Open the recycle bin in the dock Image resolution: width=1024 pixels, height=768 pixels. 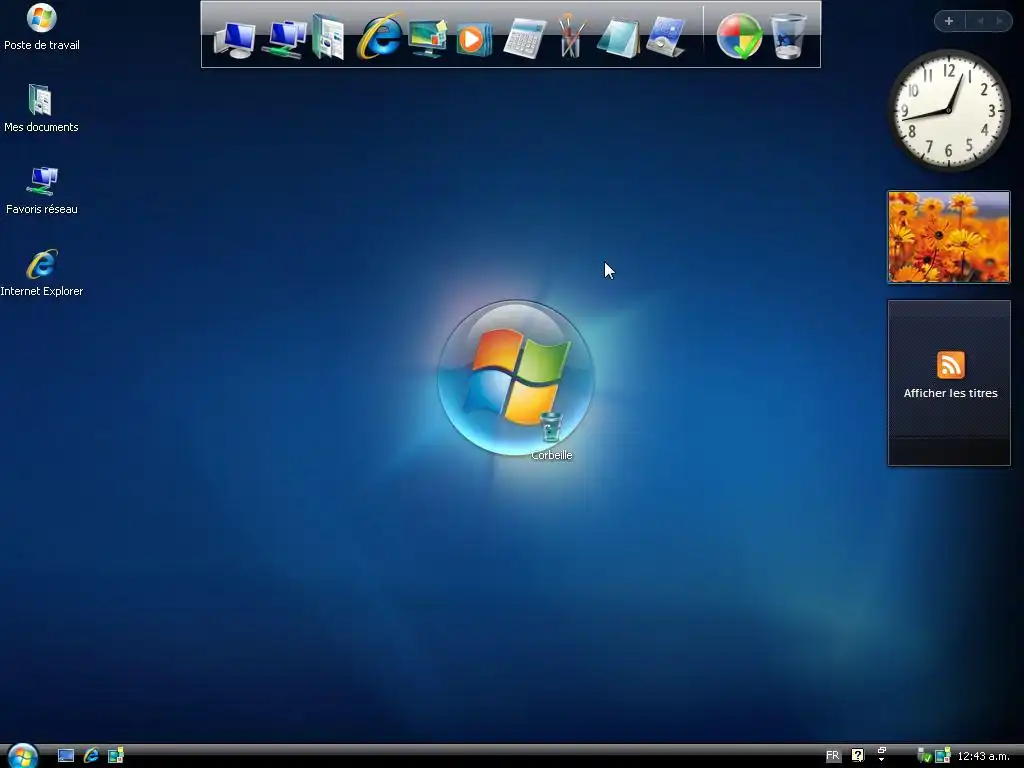pos(788,37)
